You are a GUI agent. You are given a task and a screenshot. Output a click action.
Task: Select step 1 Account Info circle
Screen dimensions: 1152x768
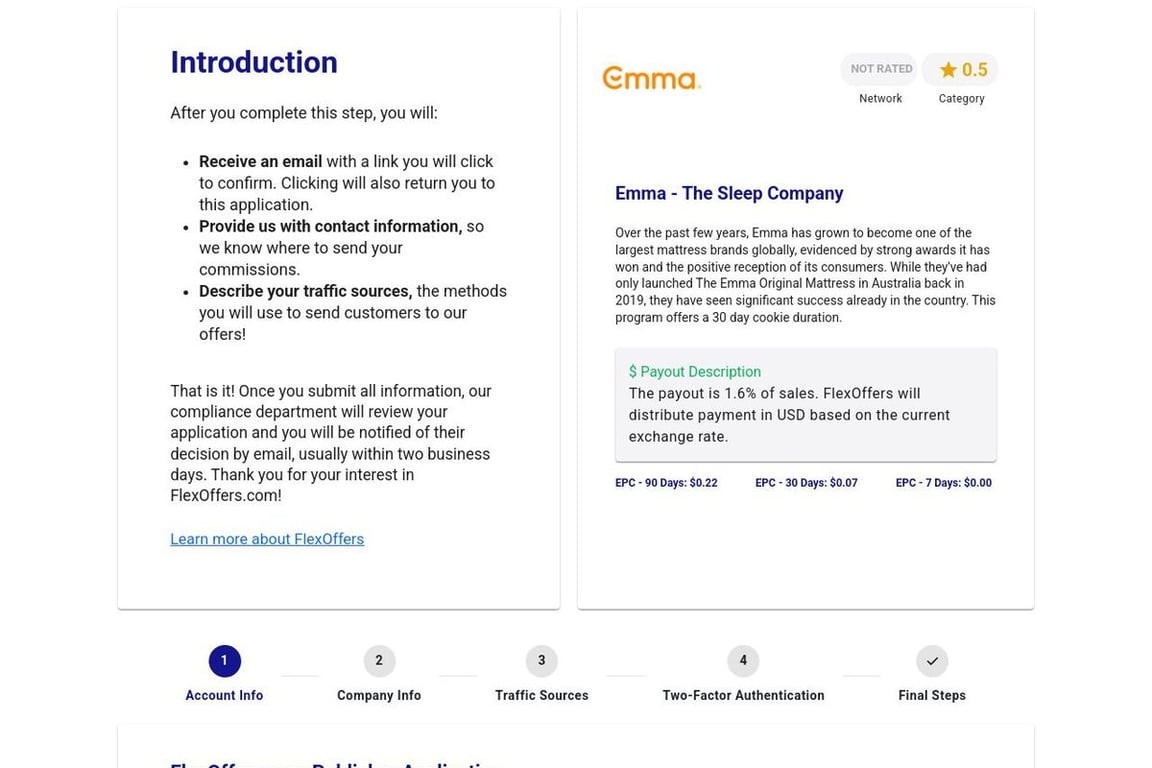coord(224,661)
